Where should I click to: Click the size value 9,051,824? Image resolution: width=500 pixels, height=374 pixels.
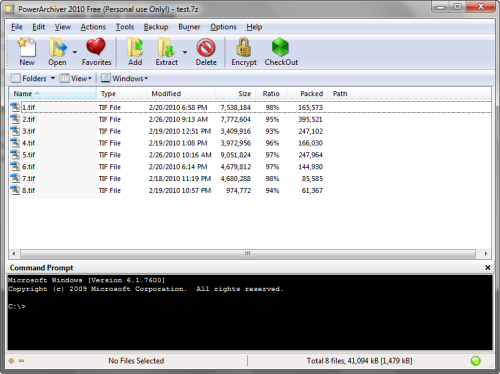click(x=235, y=155)
